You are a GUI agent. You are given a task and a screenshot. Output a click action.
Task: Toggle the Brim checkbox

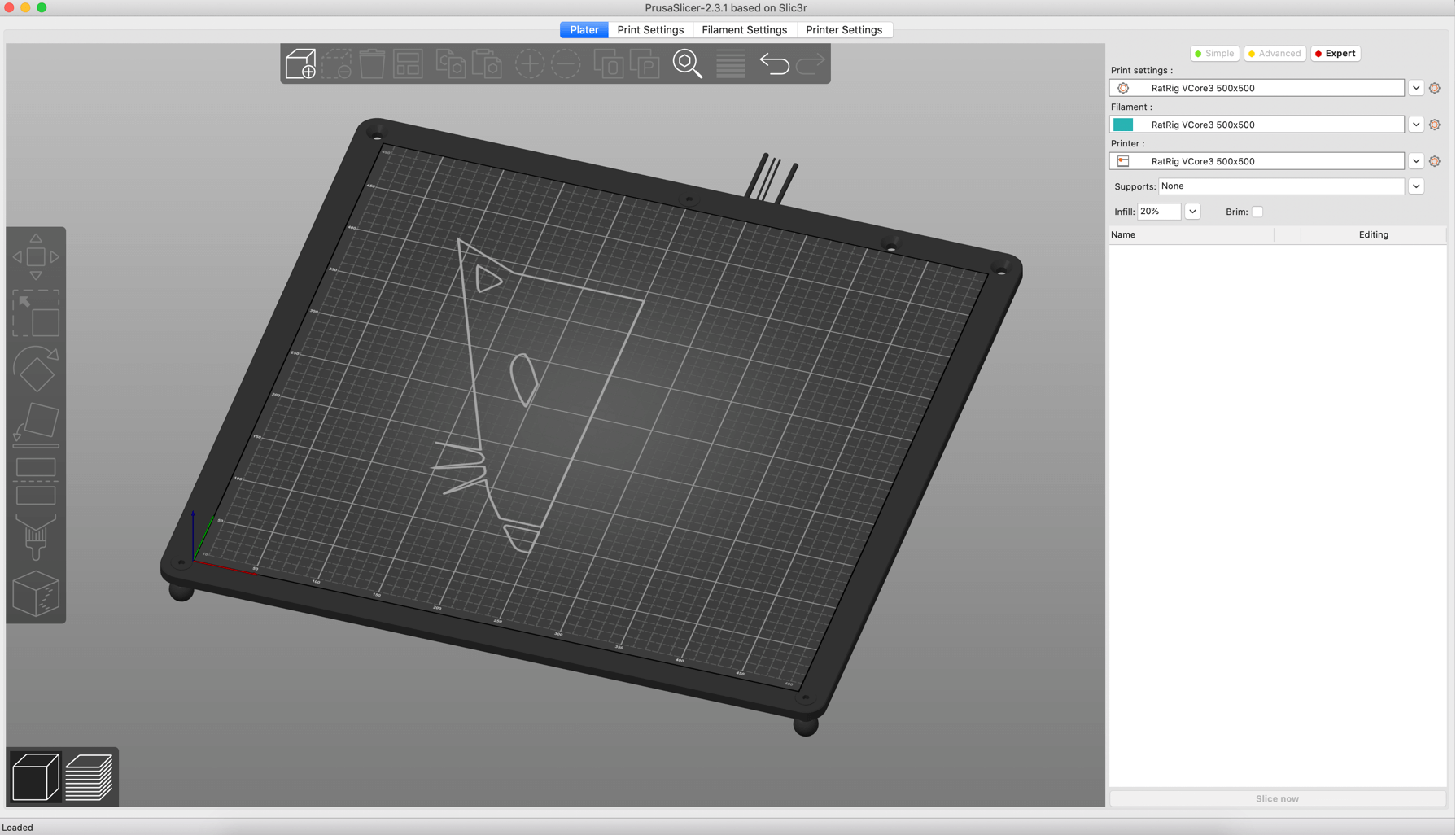(x=1257, y=212)
